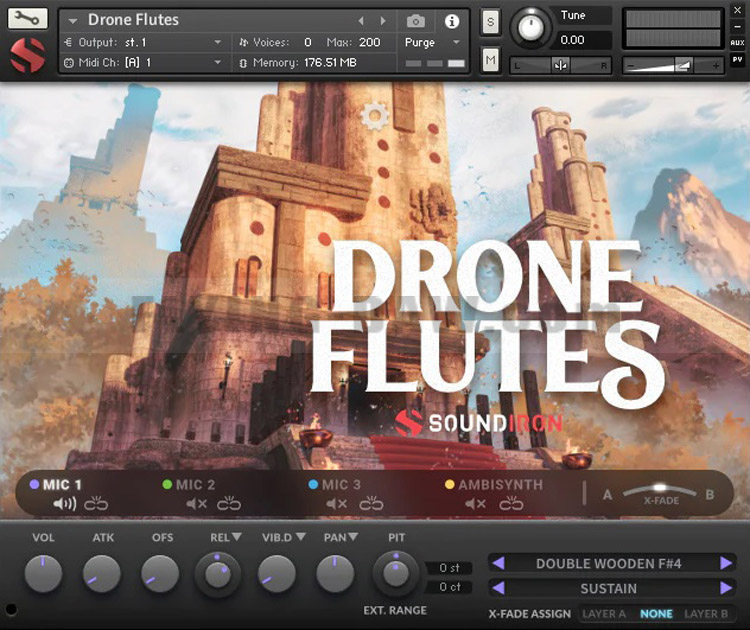Click the REL knob

[x=218, y=574]
